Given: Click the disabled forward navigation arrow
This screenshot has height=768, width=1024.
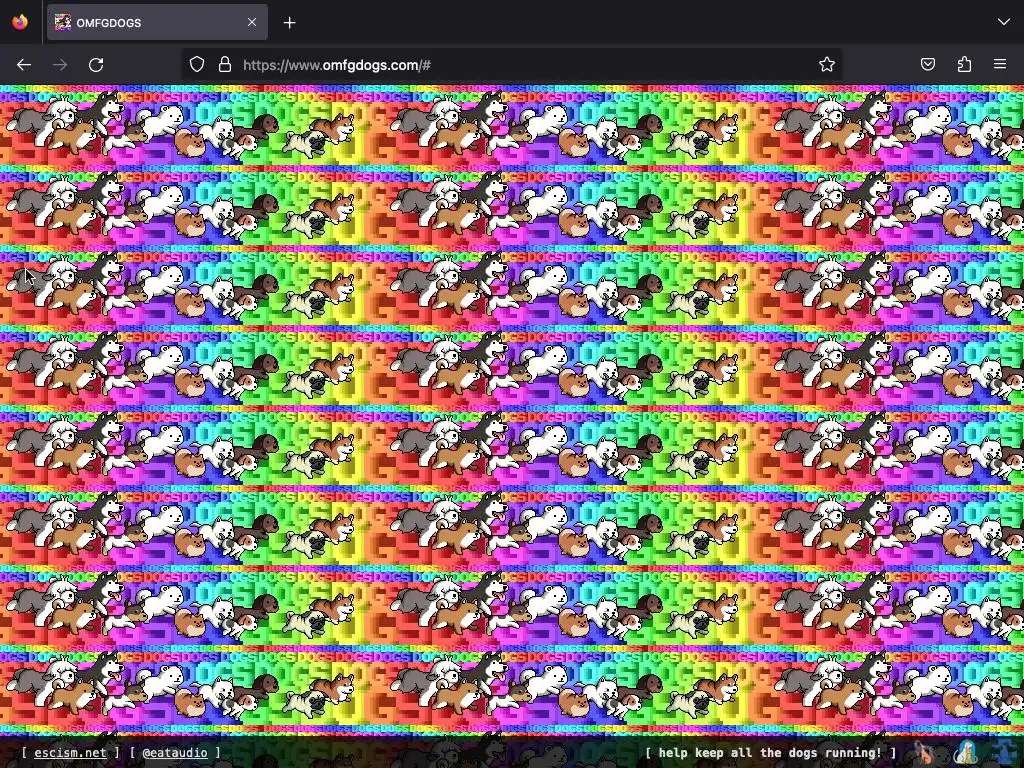Looking at the screenshot, I should 60,65.
